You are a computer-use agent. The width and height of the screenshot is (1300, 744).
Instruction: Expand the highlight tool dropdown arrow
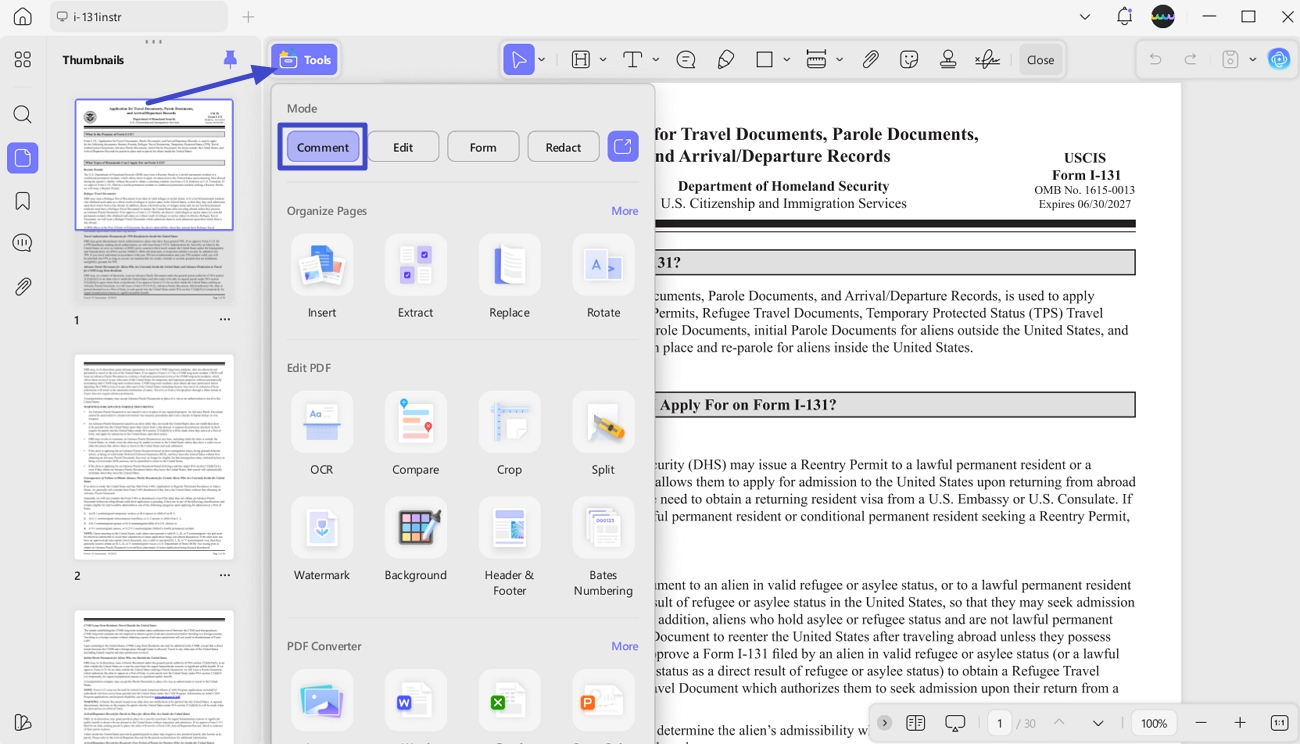[603, 60]
